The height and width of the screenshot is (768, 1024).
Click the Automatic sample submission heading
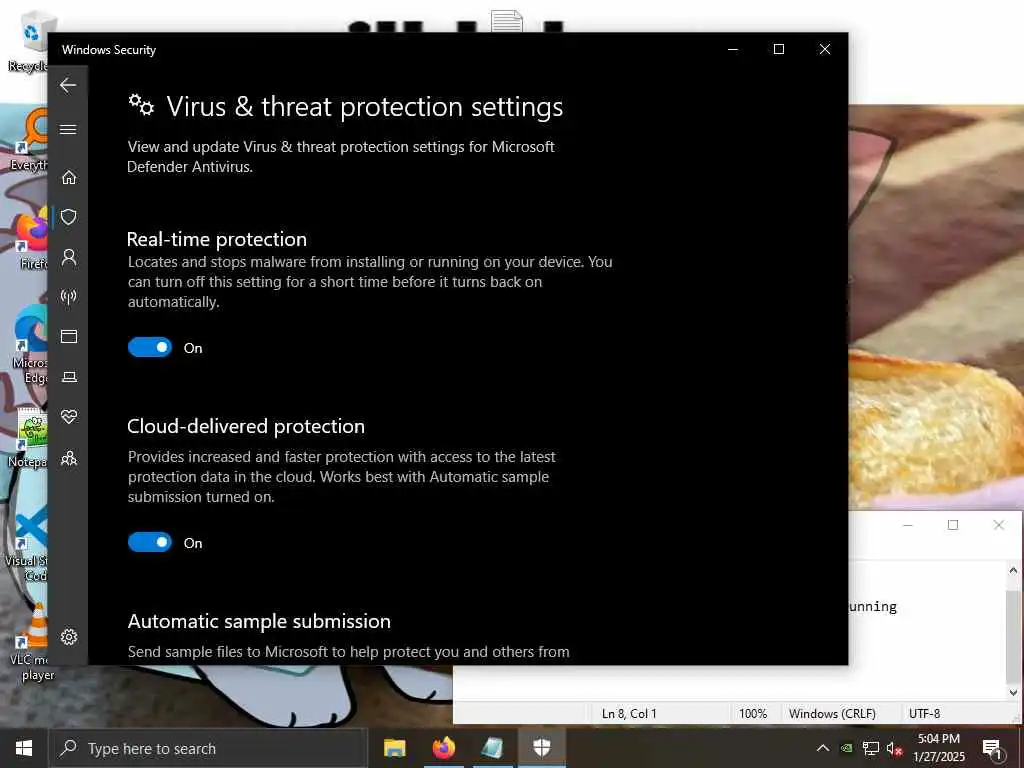(259, 621)
